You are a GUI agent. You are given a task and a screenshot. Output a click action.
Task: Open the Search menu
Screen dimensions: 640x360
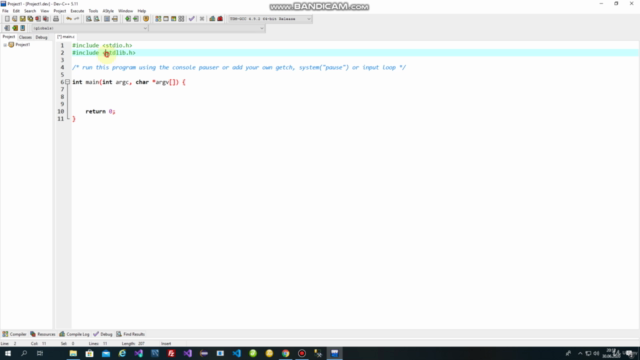click(x=30, y=11)
